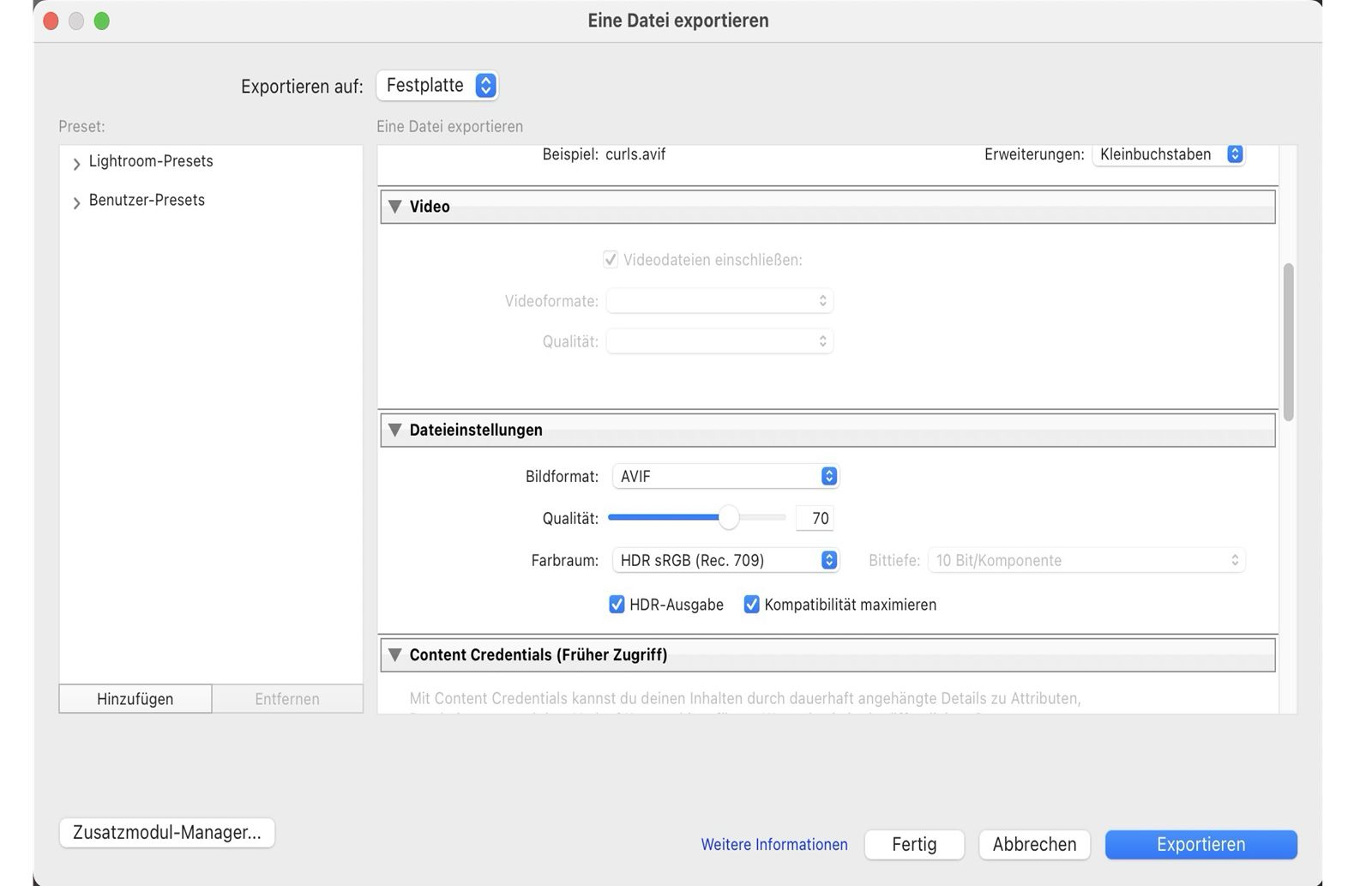Open the Zusatzmodul-Manager
The image size is (1372, 886).
click(x=166, y=832)
